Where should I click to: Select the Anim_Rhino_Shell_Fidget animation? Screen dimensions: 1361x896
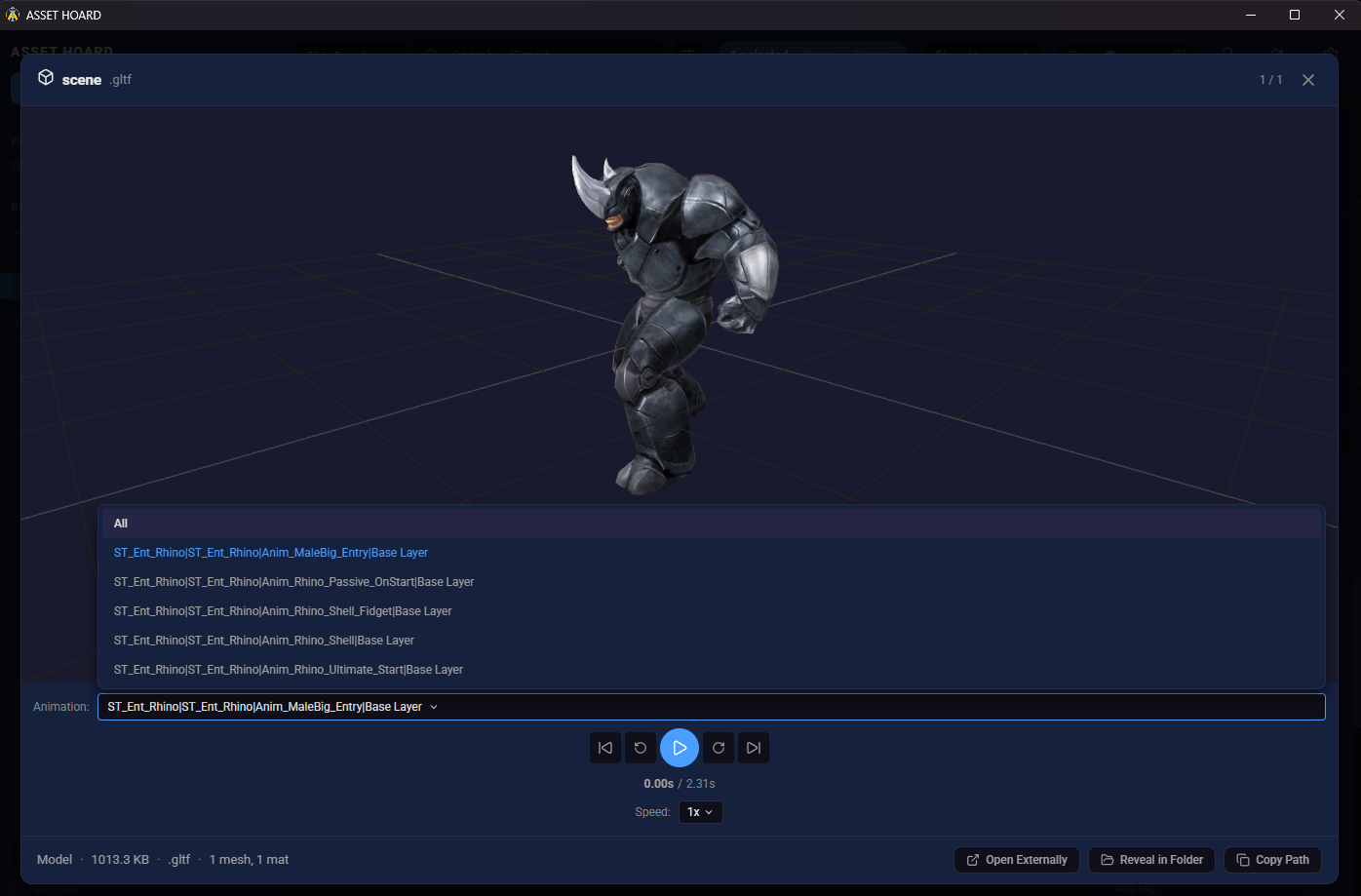(283, 610)
